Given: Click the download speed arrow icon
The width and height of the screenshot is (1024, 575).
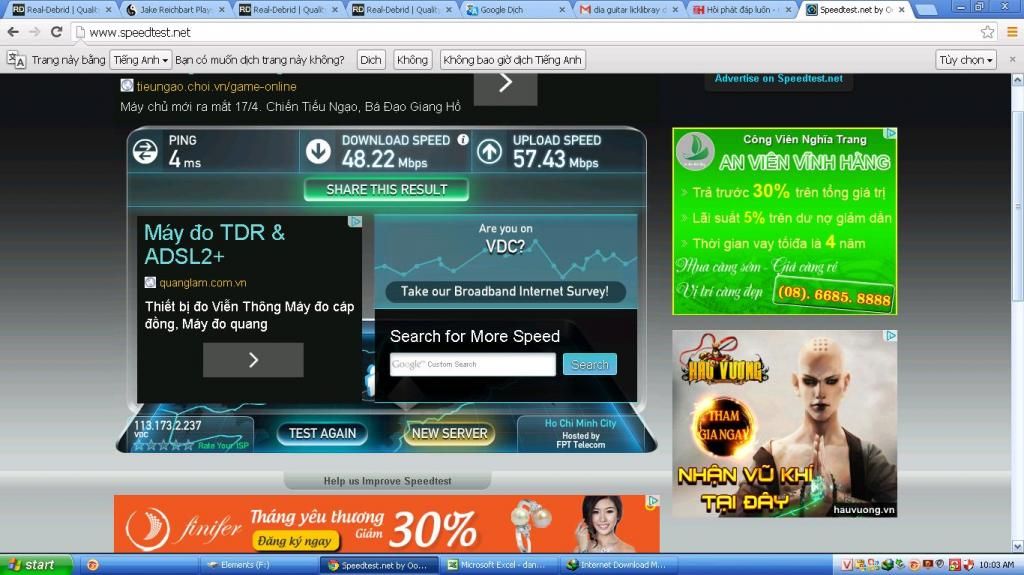Looking at the screenshot, I should point(318,152).
